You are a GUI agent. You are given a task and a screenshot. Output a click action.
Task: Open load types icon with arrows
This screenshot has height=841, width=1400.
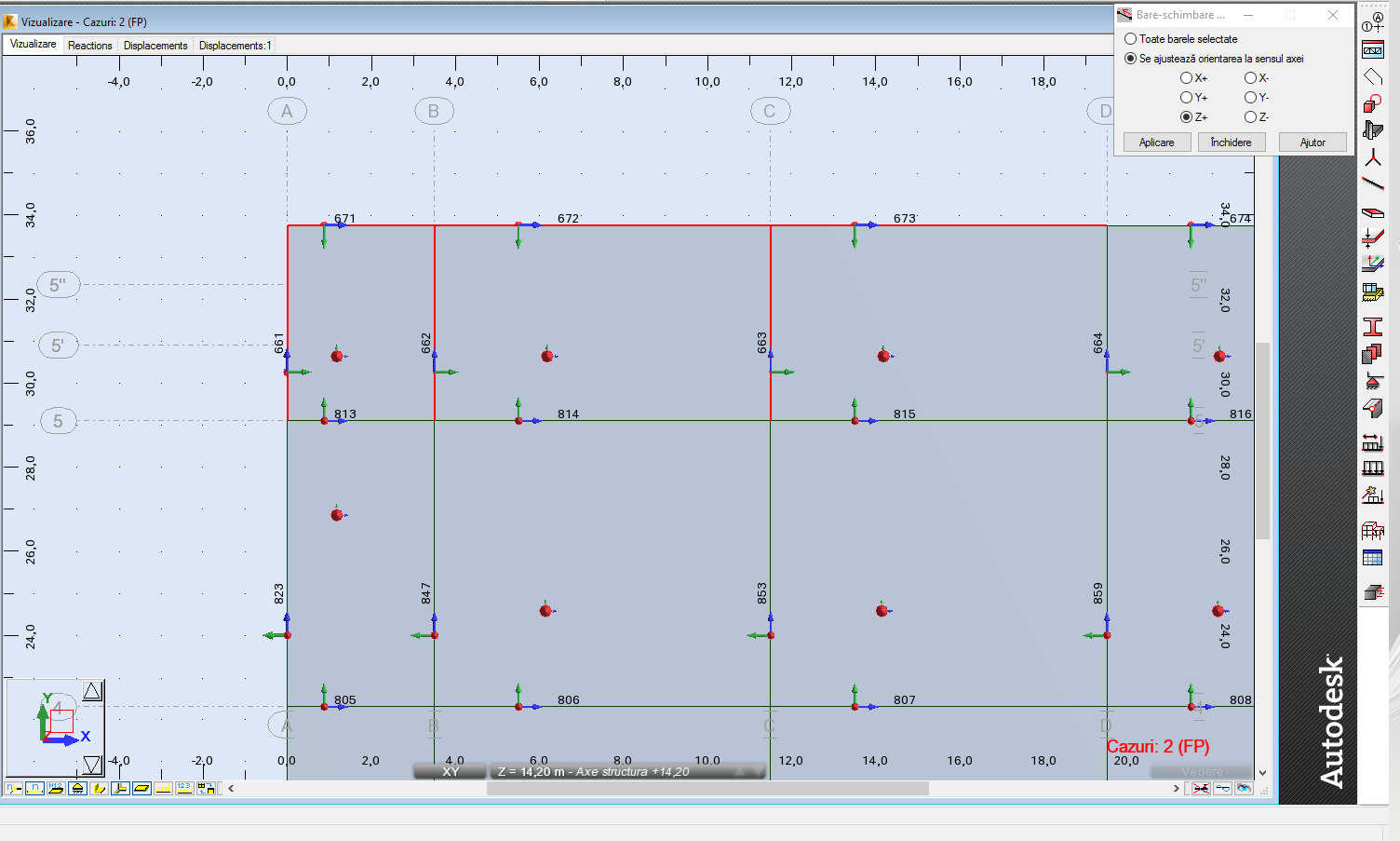click(x=1373, y=441)
